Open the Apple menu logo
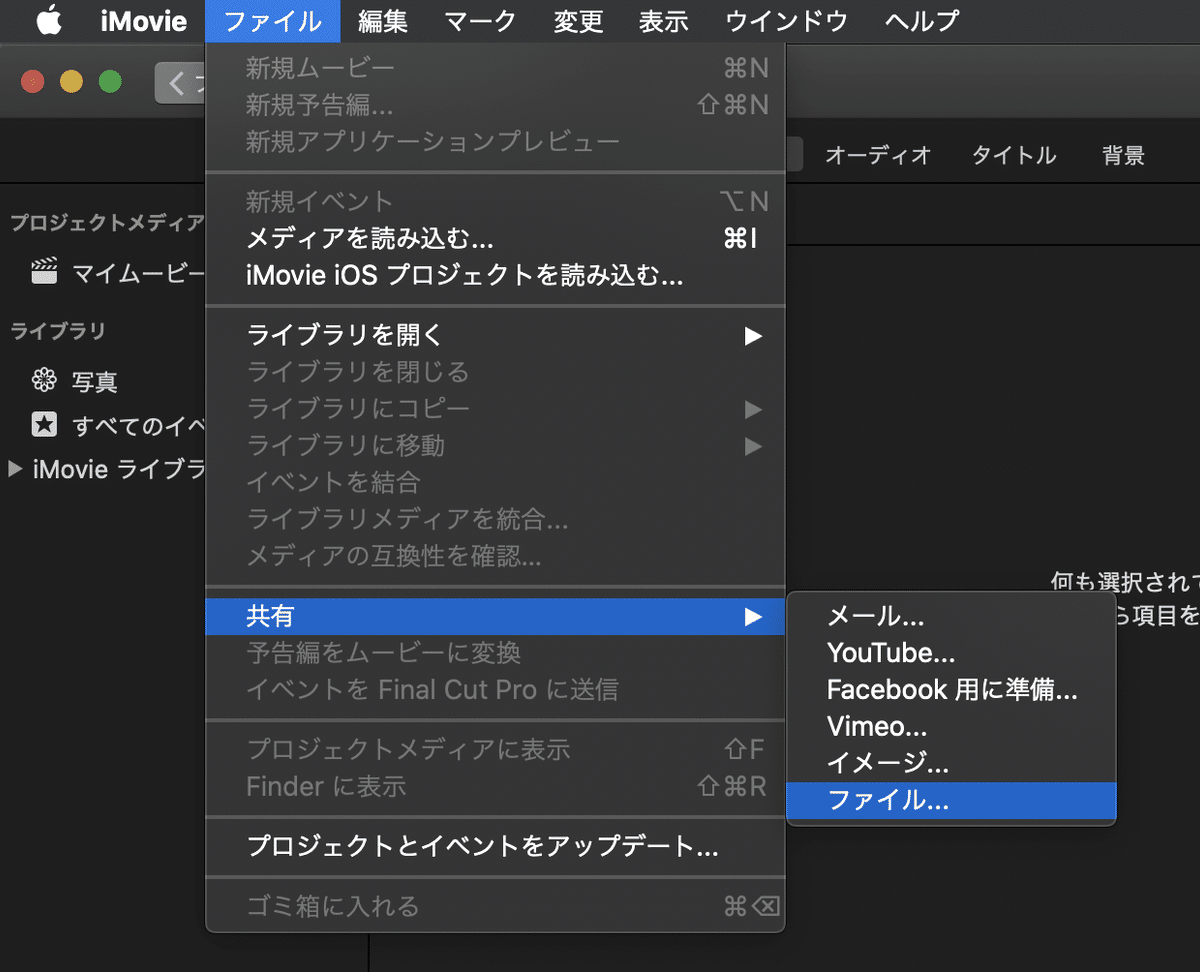Screen dimensions: 1200x972 [x=49, y=21]
